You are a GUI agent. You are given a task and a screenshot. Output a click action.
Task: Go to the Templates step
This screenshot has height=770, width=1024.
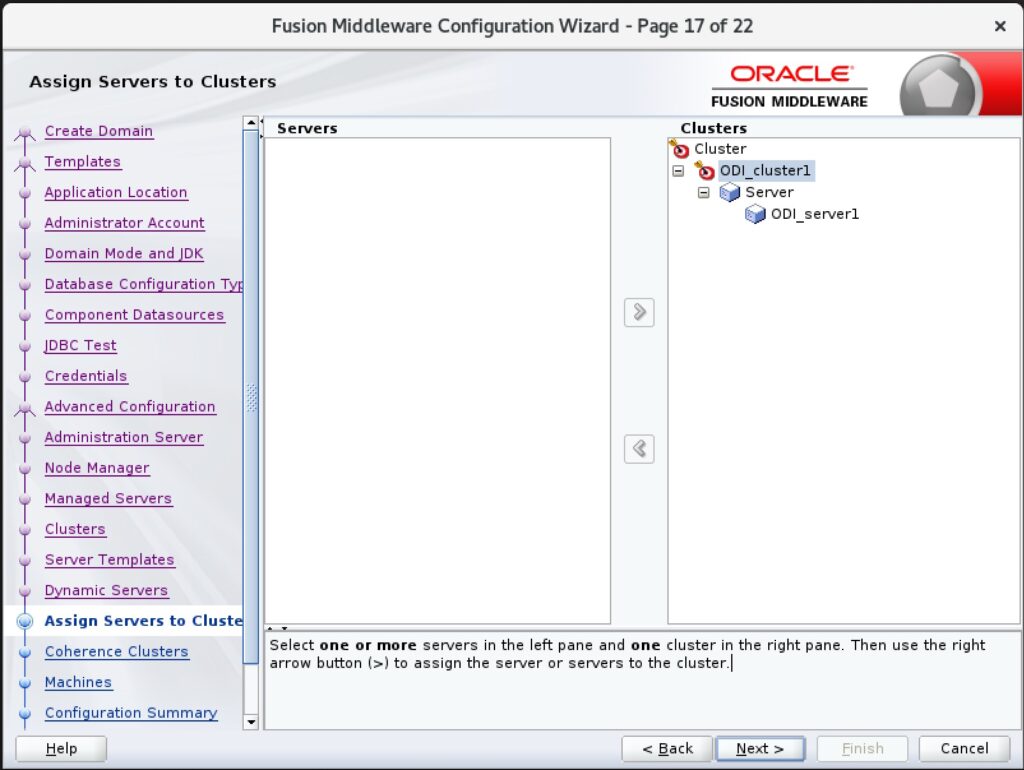[82, 162]
